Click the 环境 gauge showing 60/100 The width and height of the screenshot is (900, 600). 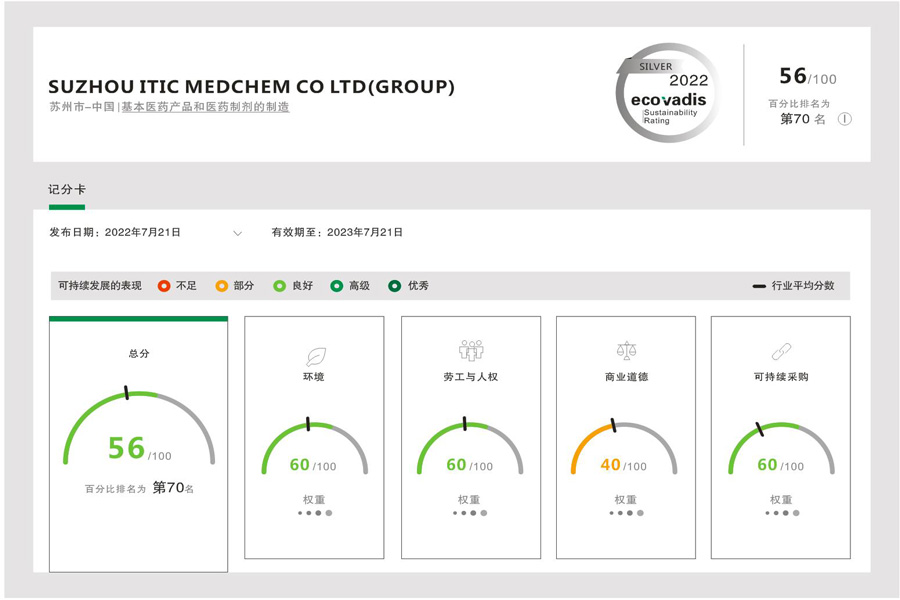pyautogui.click(x=315, y=447)
